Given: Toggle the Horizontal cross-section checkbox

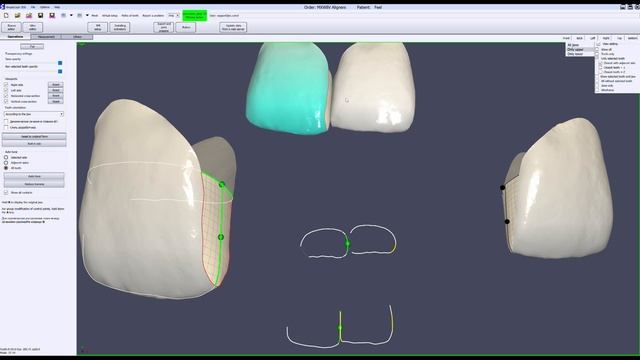Looking at the screenshot, I should [x=6, y=96].
